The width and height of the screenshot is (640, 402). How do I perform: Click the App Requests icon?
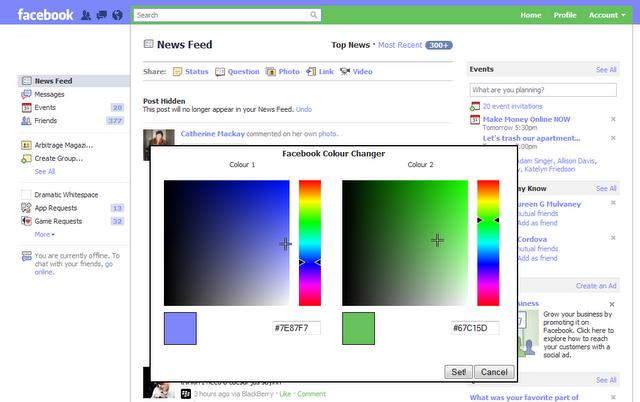26,208
